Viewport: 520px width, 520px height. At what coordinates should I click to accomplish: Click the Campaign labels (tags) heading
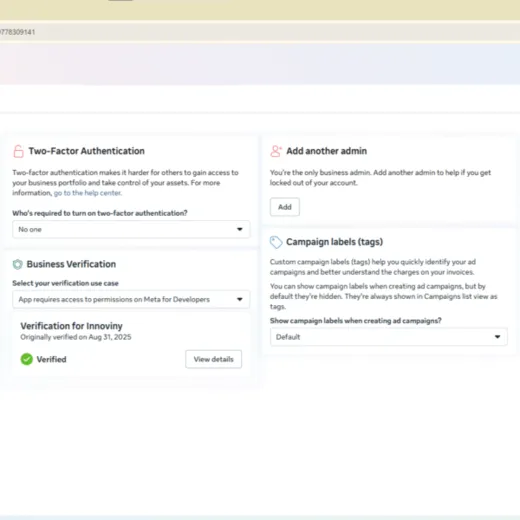334,242
